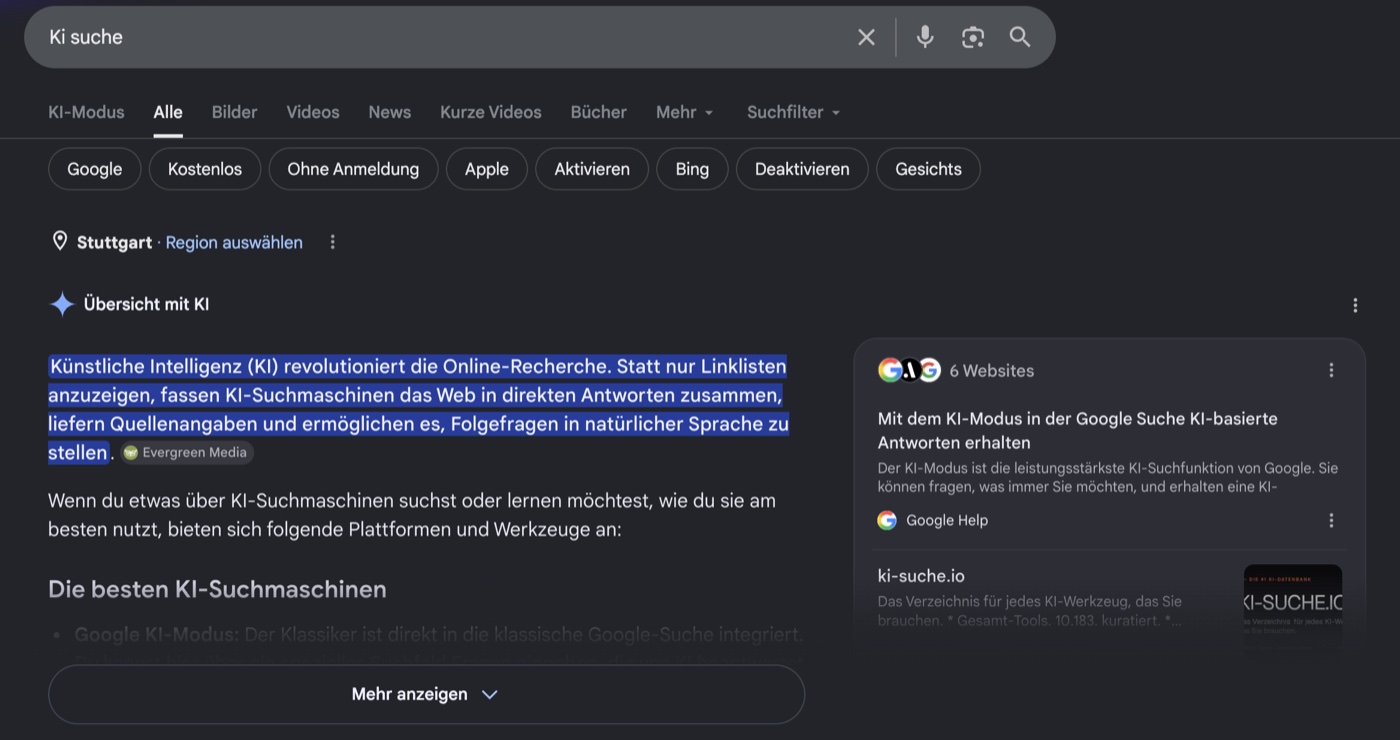The image size is (1400, 740).
Task: Click the "6 Websites" label
Action: [992, 370]
